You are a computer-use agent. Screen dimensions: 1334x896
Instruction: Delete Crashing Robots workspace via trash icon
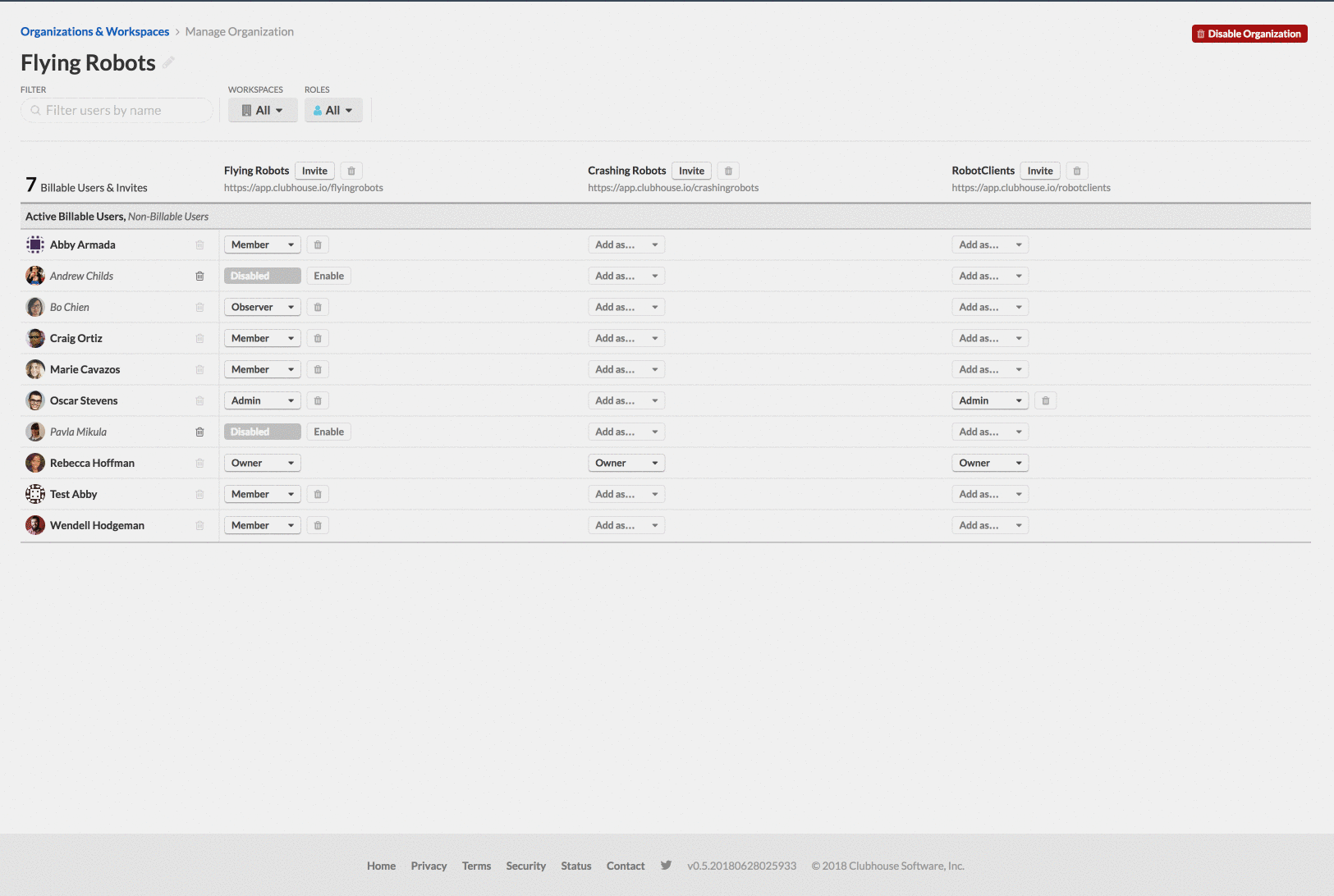[x=728, y=171]
